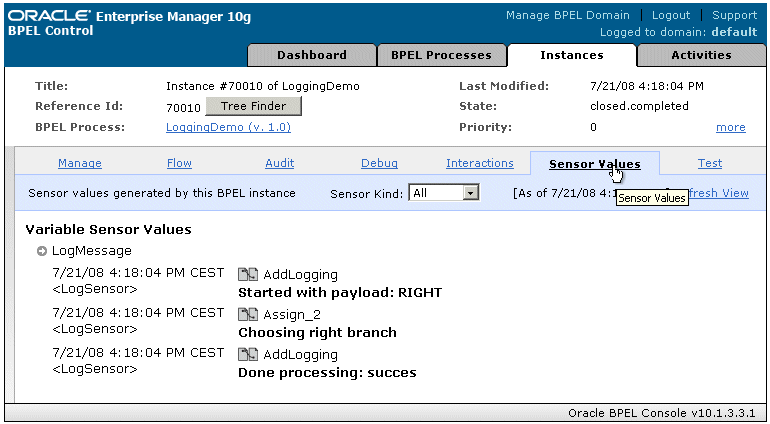
Task: Click the activity icon beside last AddLogging entry
Action: (248, 355)
